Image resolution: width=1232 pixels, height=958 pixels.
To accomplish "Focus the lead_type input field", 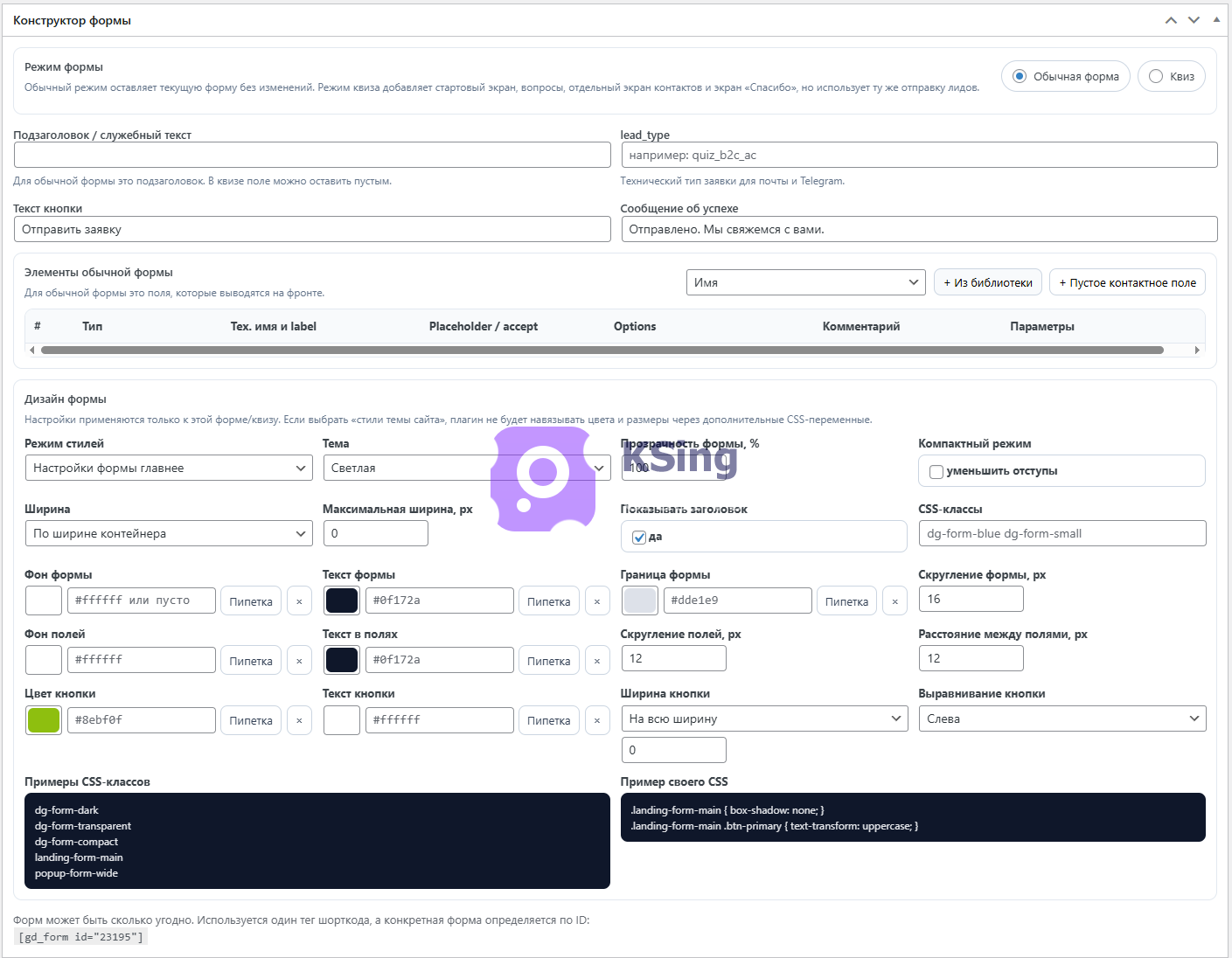I will [x=919, y=155].
